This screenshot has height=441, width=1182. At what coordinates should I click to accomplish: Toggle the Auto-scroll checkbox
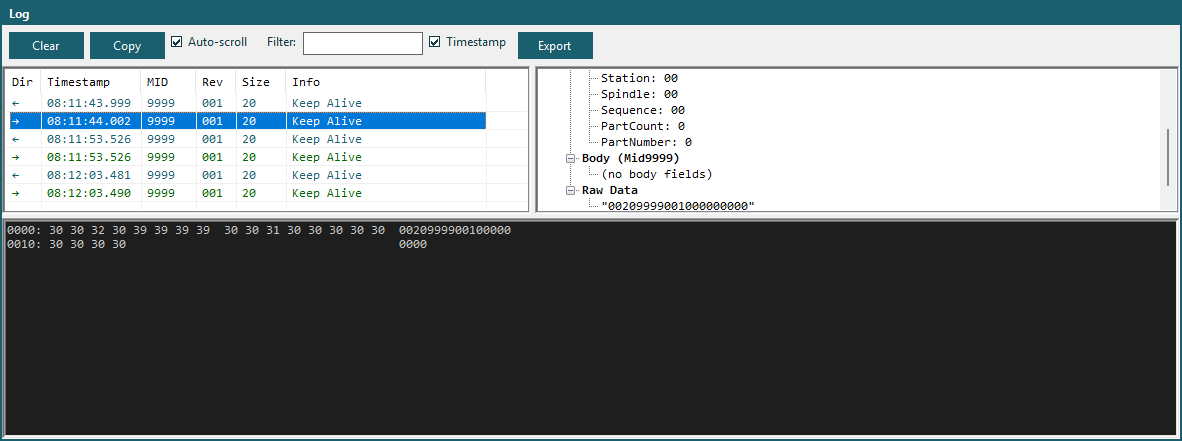point(177,41)
